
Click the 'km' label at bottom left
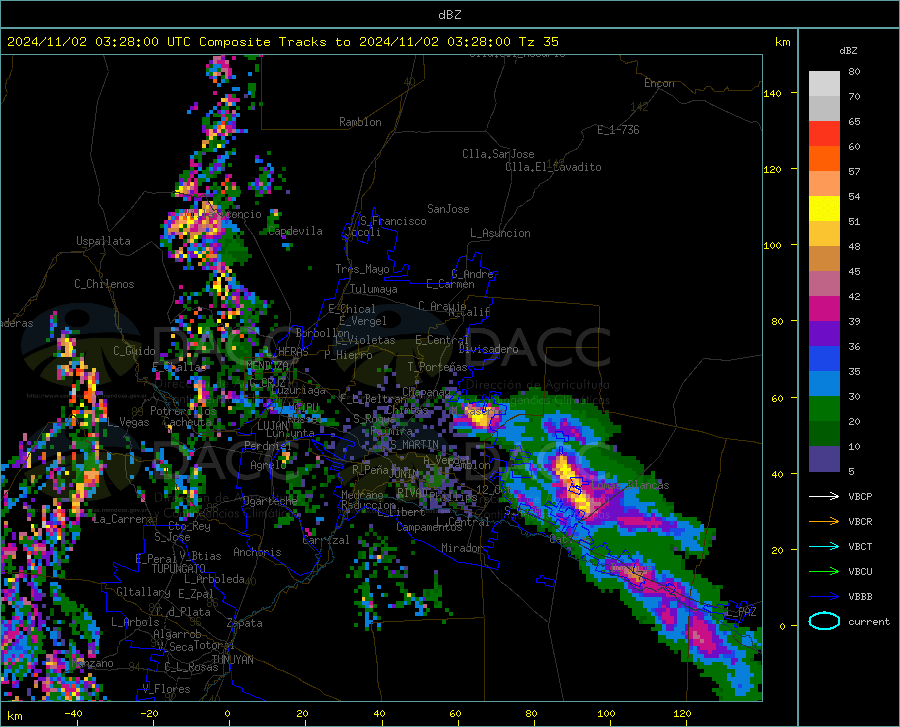14,716
